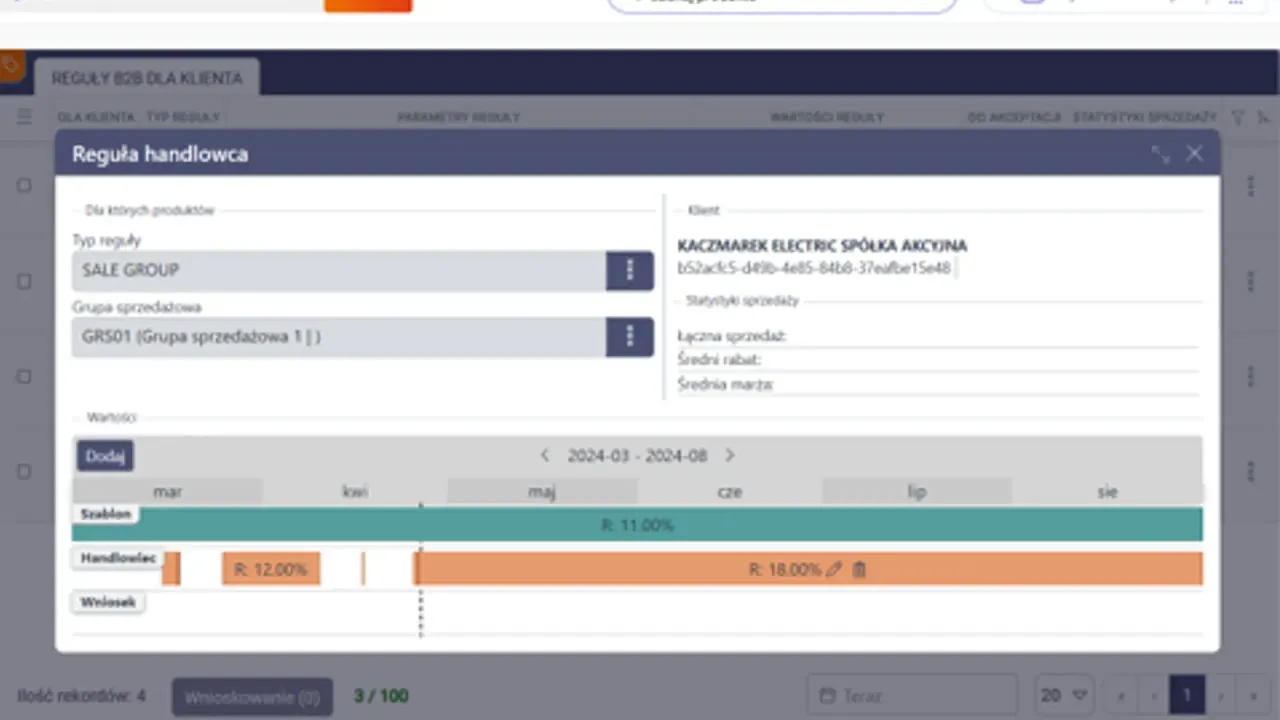Open the three-dot menu of the third table row
Screen dimensions: 1280x720
[x=1250, y=376]
